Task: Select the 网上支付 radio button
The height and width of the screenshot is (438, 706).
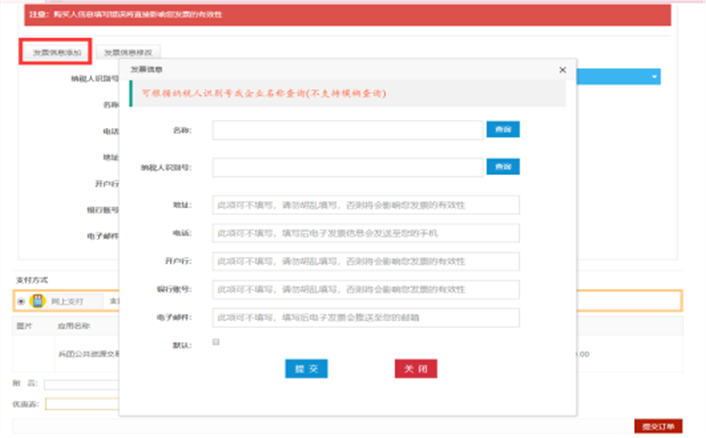Action: pyautogui.click(x=21, y=301)
